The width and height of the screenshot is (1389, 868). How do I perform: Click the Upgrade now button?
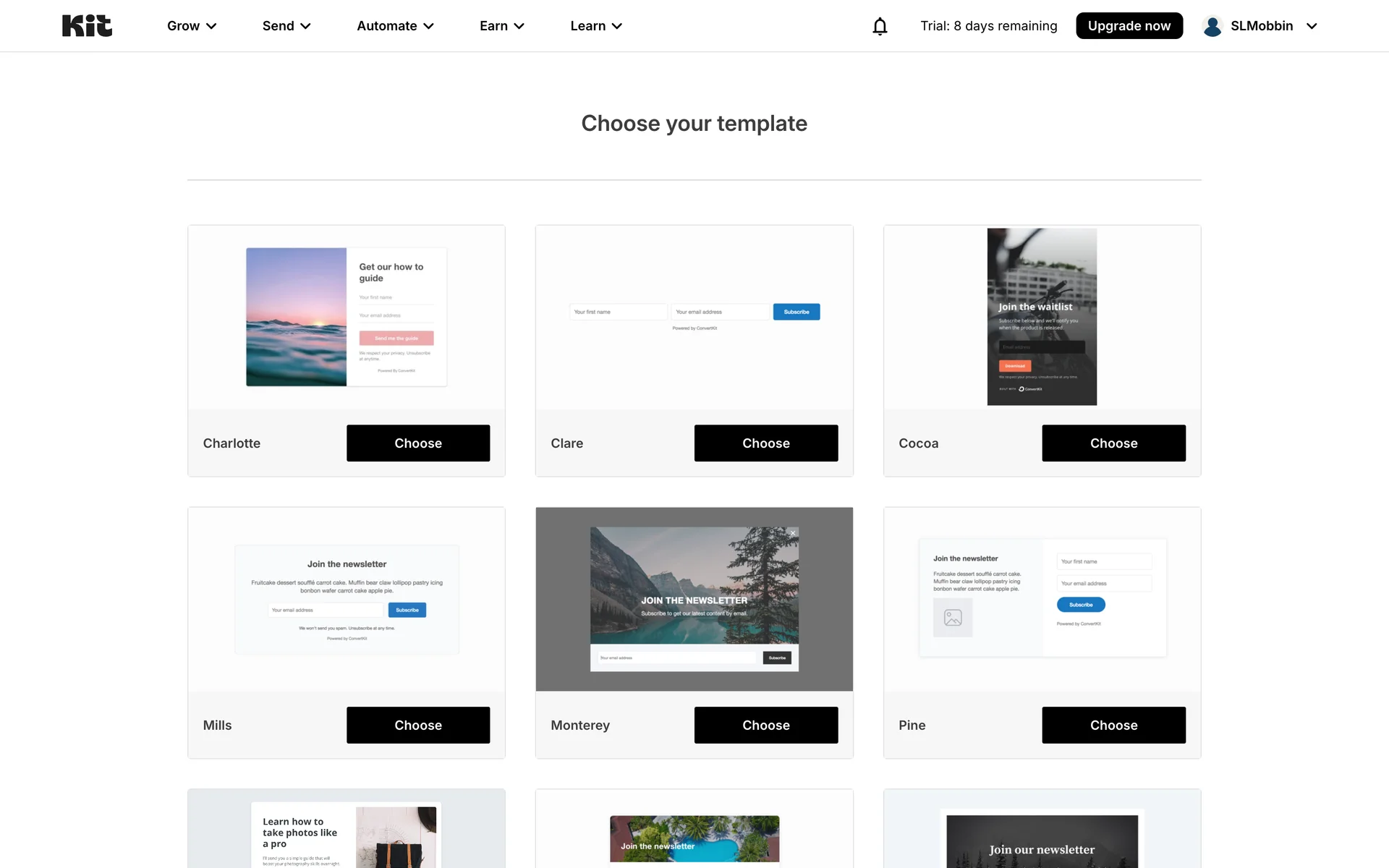pos(1129,26)
